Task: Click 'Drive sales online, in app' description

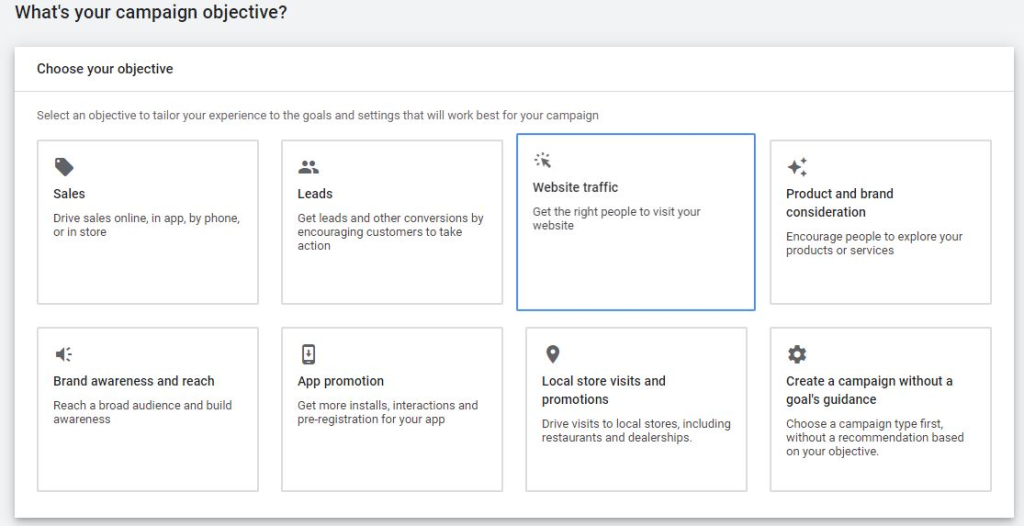Action: click(x=147, y=225)
